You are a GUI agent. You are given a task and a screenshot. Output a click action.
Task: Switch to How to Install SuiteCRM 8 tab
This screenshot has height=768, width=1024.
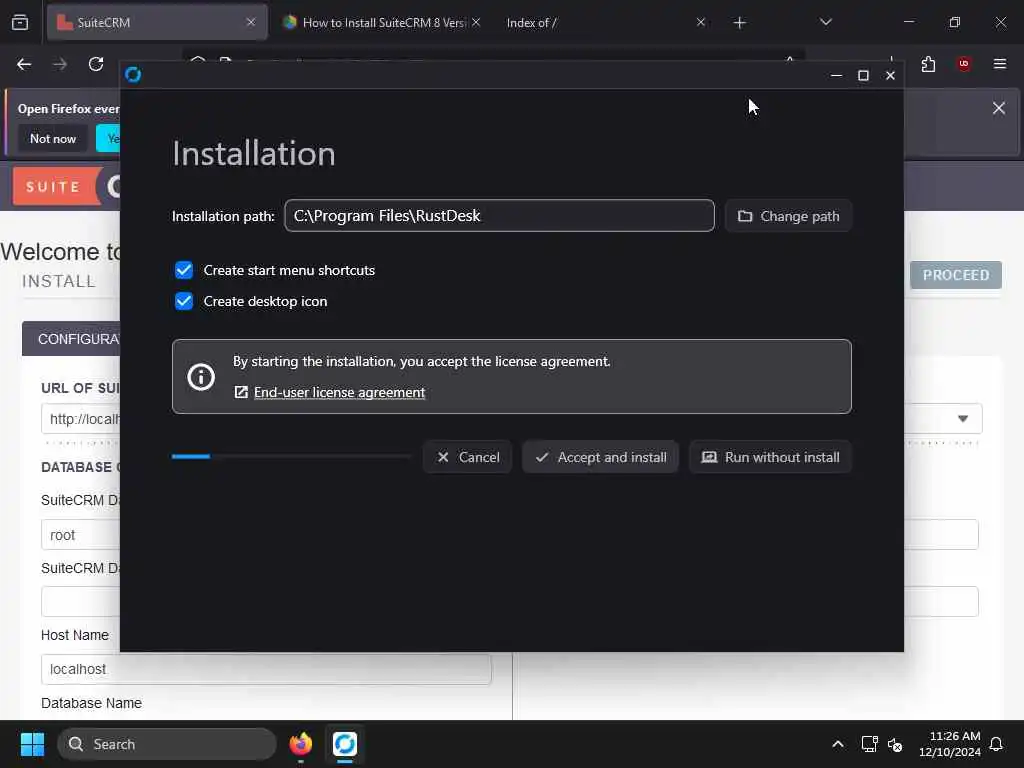click(x=382, y=22)
